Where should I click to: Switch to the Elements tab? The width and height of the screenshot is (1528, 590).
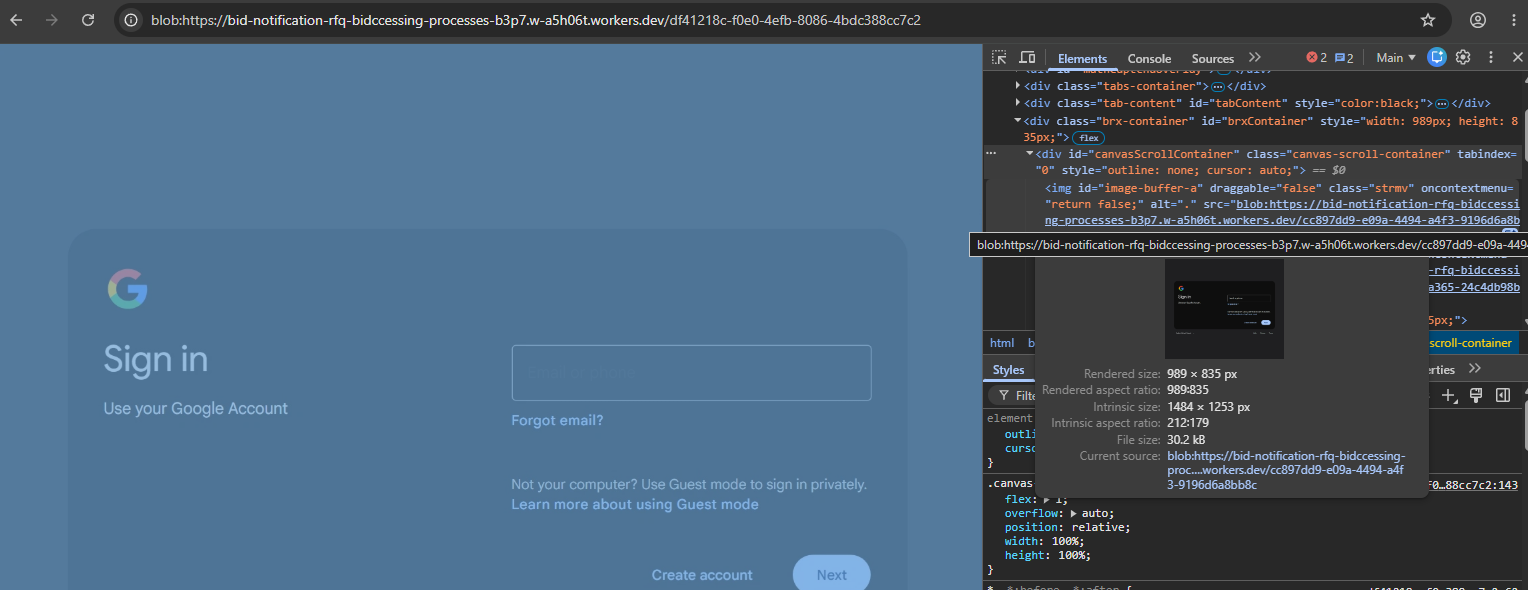pos(1082,59)
